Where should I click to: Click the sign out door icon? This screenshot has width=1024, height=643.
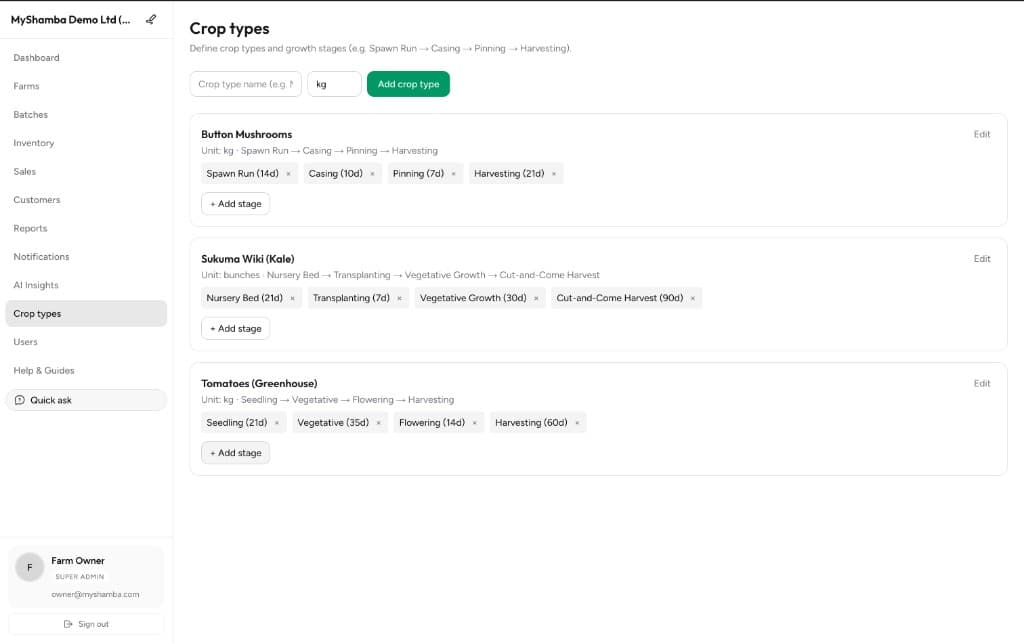click(67, 624)
